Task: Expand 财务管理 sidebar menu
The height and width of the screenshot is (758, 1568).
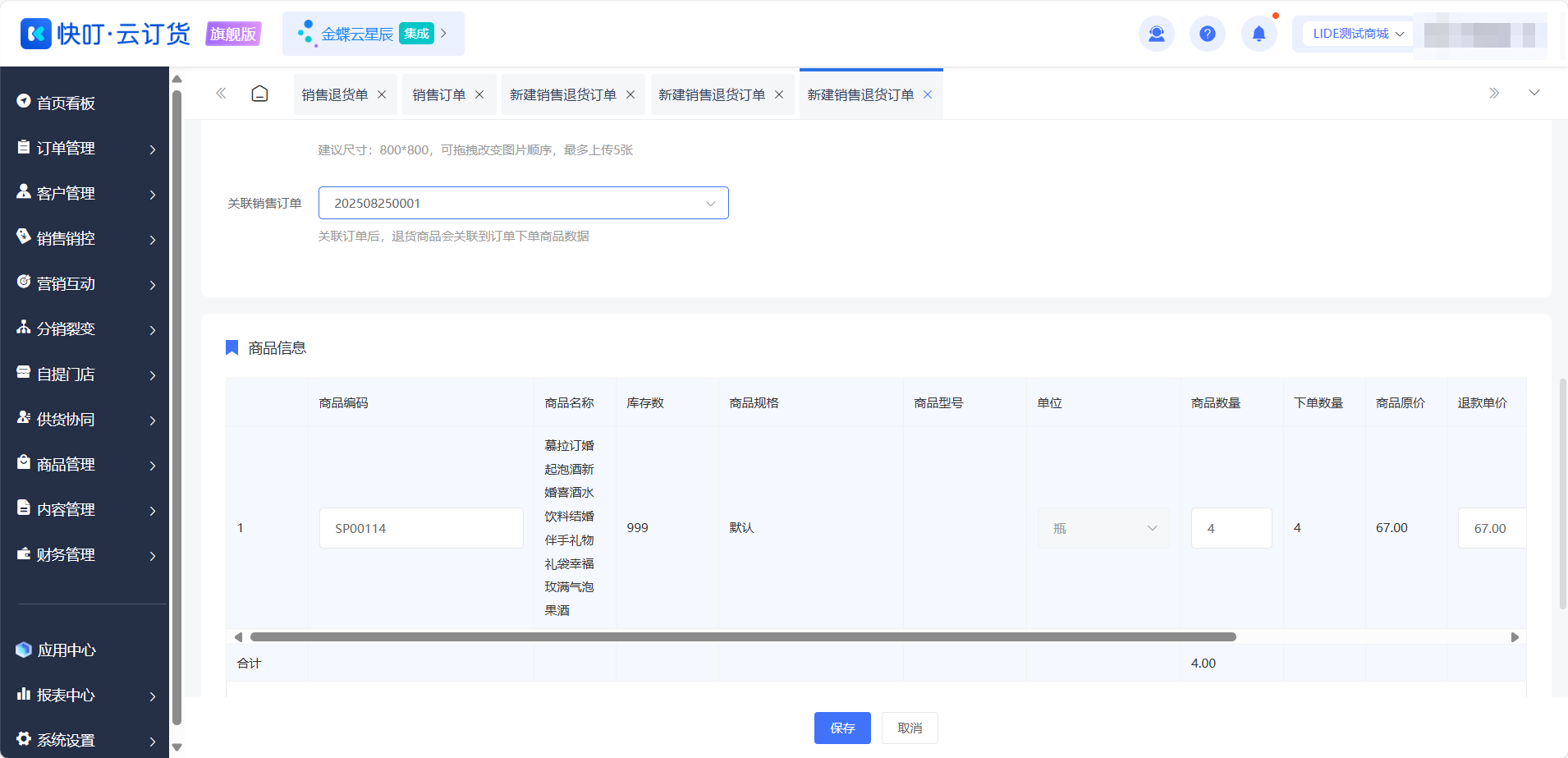Action: pyautogui.click(x=85, y=554)
